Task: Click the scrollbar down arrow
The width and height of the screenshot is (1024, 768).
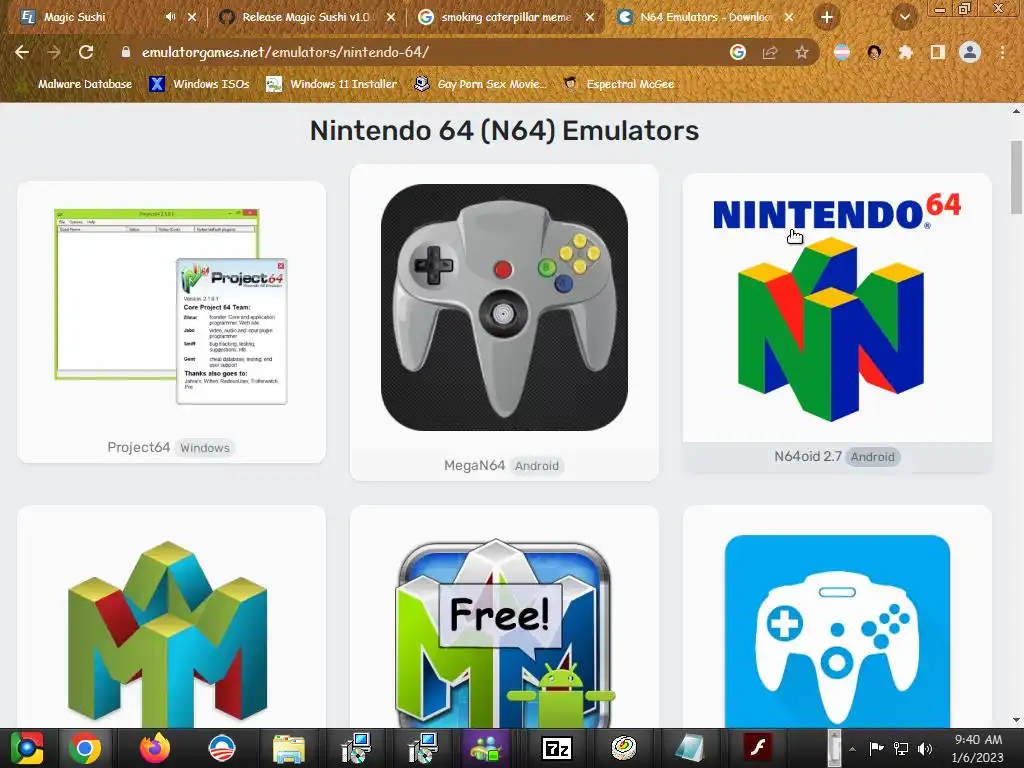Action: click(x=1016, y=720)
